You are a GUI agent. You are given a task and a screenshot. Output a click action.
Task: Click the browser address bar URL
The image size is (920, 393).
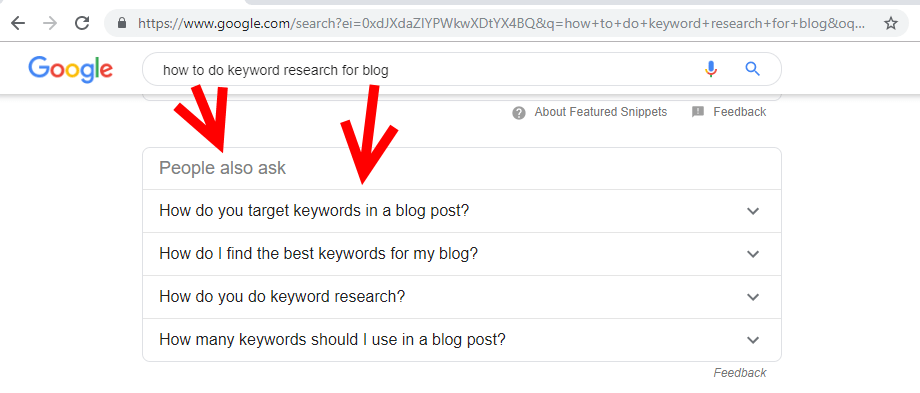[500, 23]
